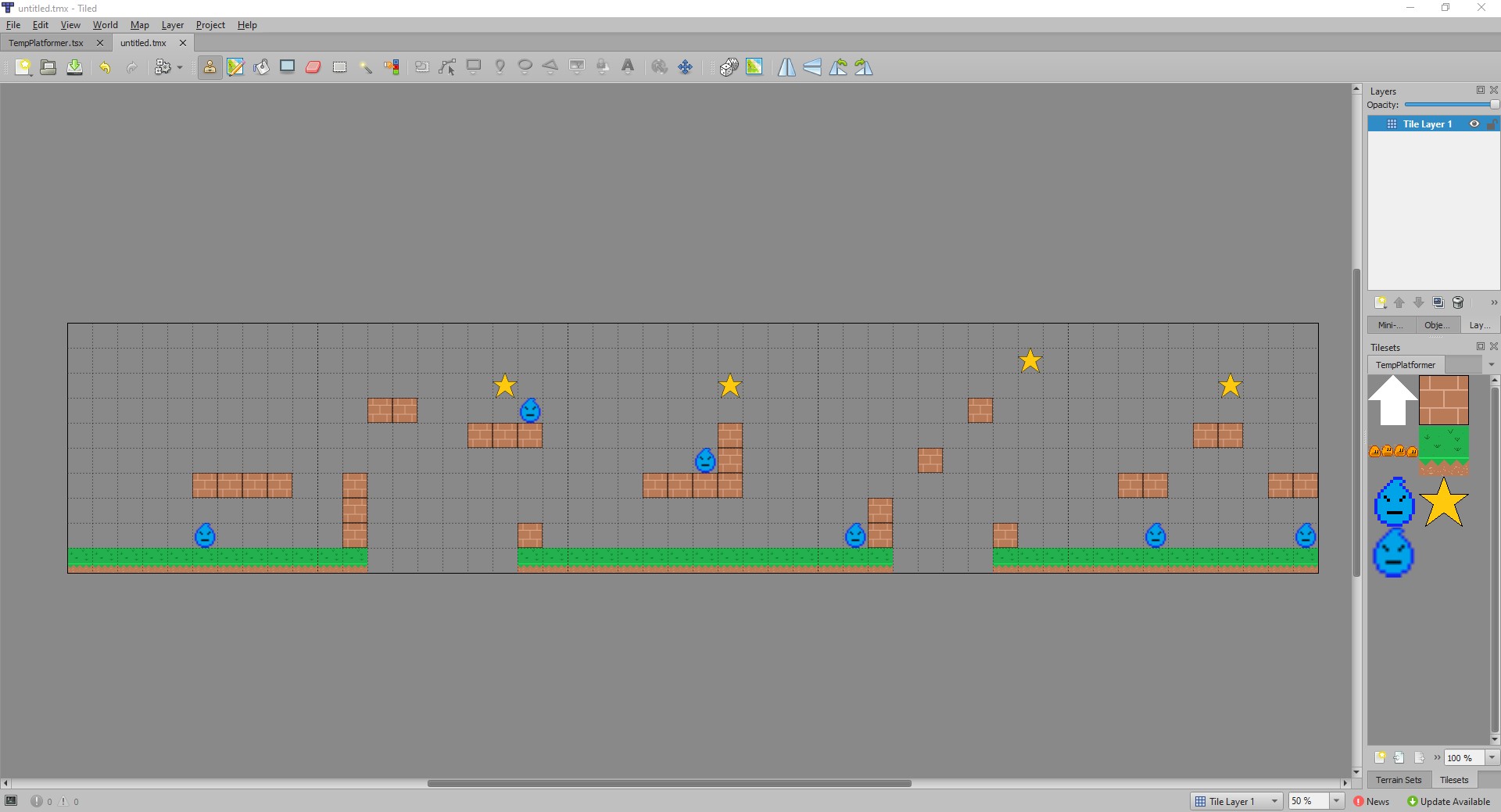Screen dimensions: 1501x812
Task: Select the Eraser tool
Action: (313, 67)
